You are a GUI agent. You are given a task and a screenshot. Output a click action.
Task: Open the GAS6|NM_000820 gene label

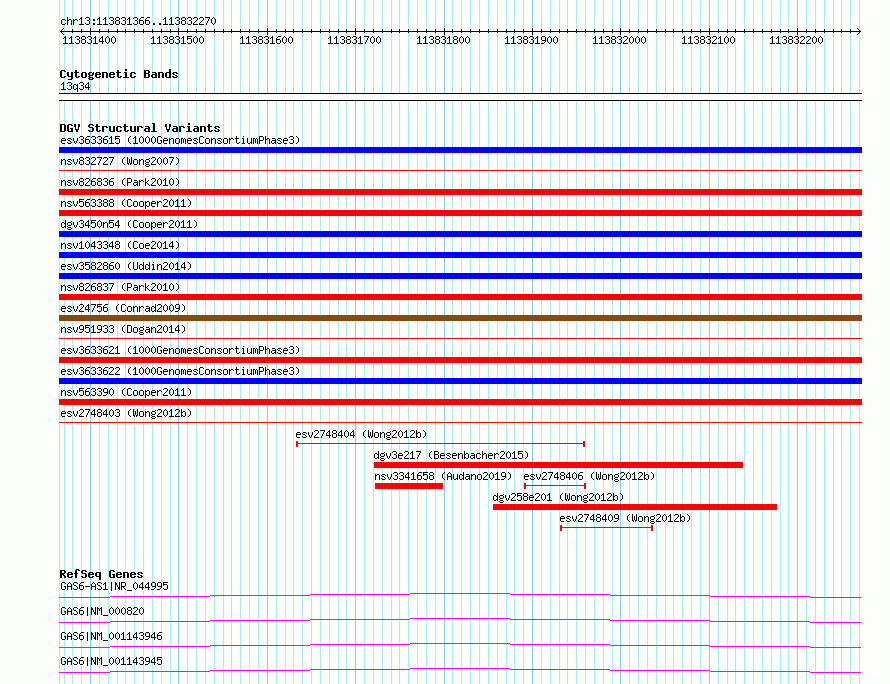[x=102, y=611]
